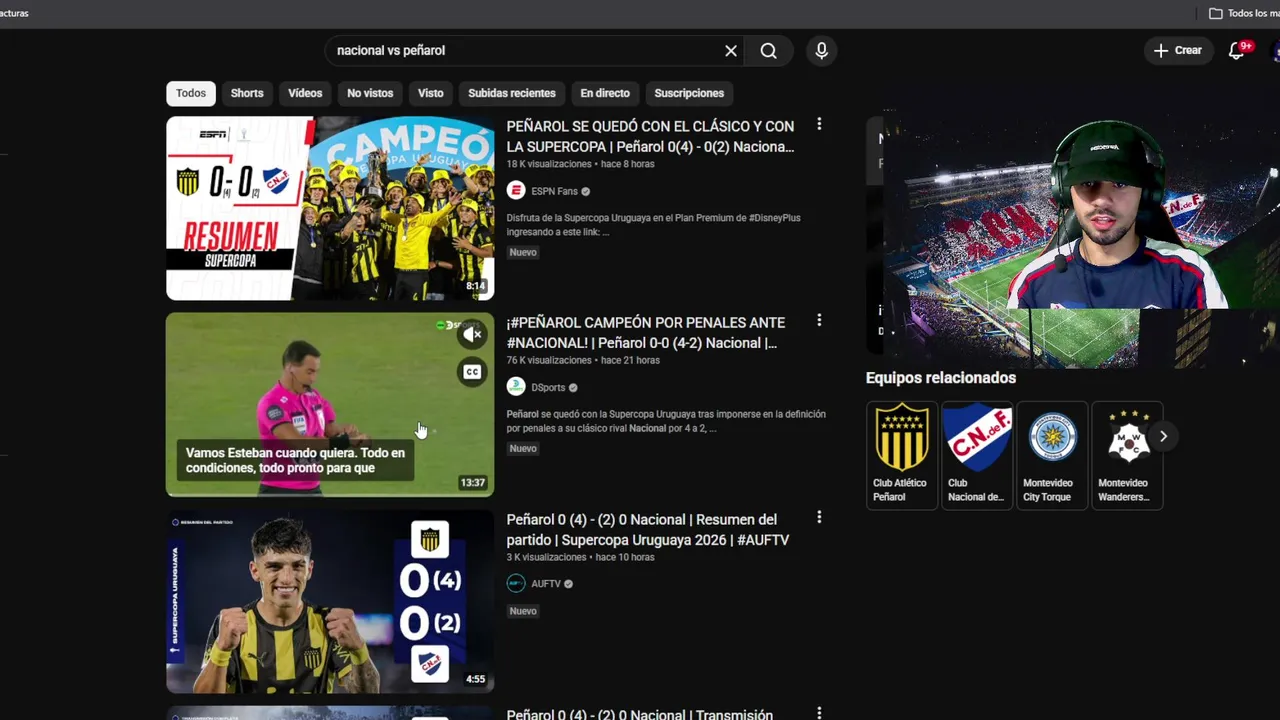Screen dimensions: 1280x720
Task: Open title Peñarol 0 (4) - (2) 0 Nacional Transmisión
Action: pyautogui.click(x=640, y=714)
